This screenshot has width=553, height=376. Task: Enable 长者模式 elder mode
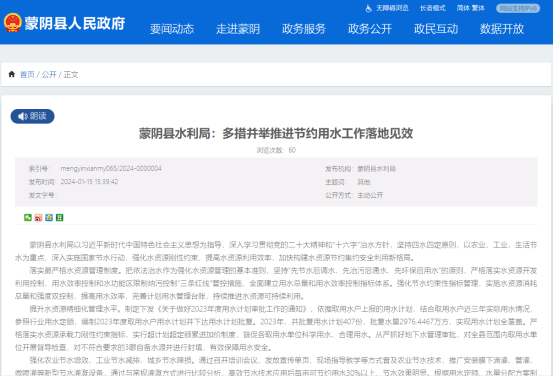click(433, 8)
